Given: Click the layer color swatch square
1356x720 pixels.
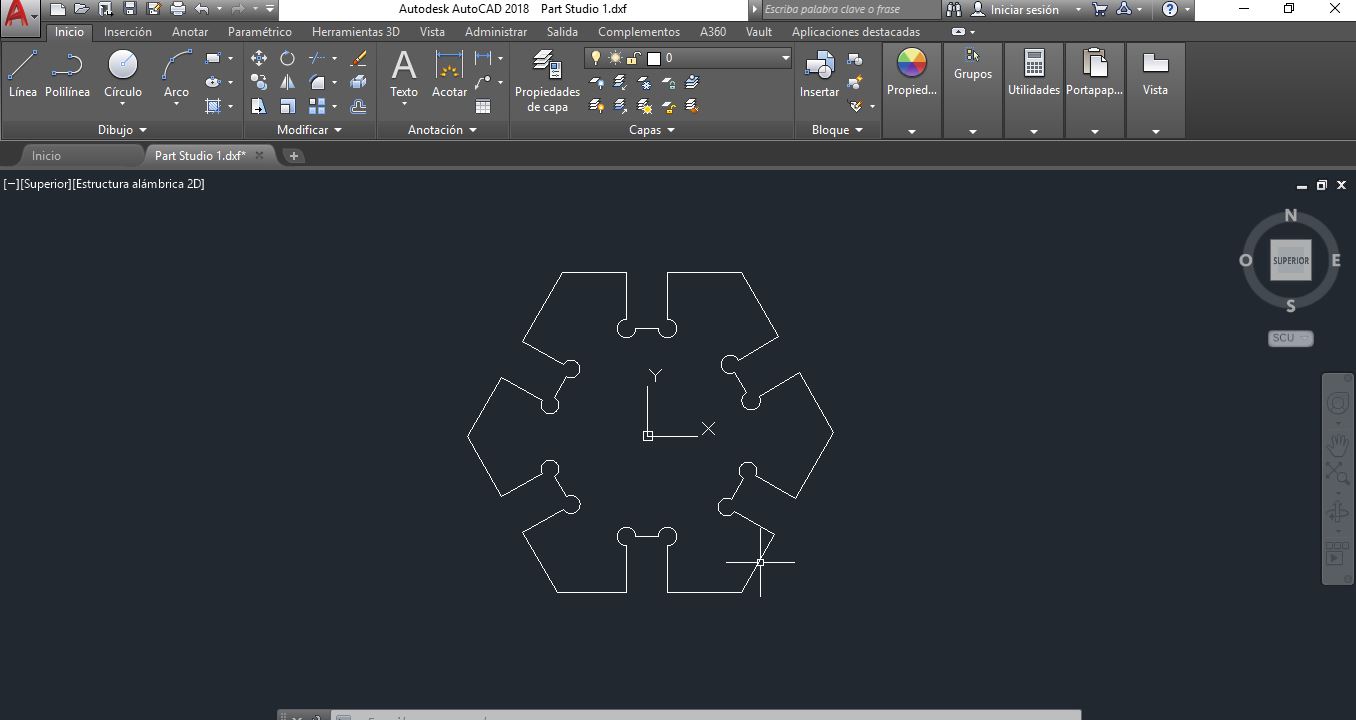Looking at the screenshot, I should point(654,58).
